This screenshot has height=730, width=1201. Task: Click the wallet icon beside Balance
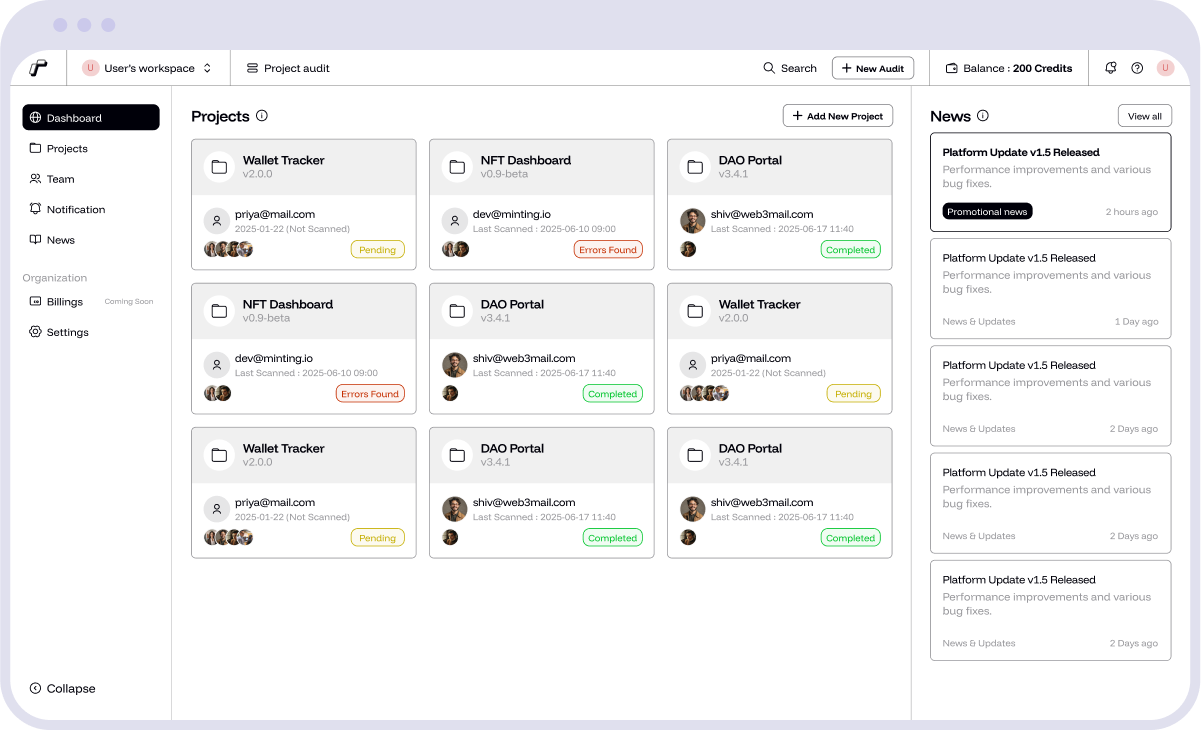coord(951,68)
